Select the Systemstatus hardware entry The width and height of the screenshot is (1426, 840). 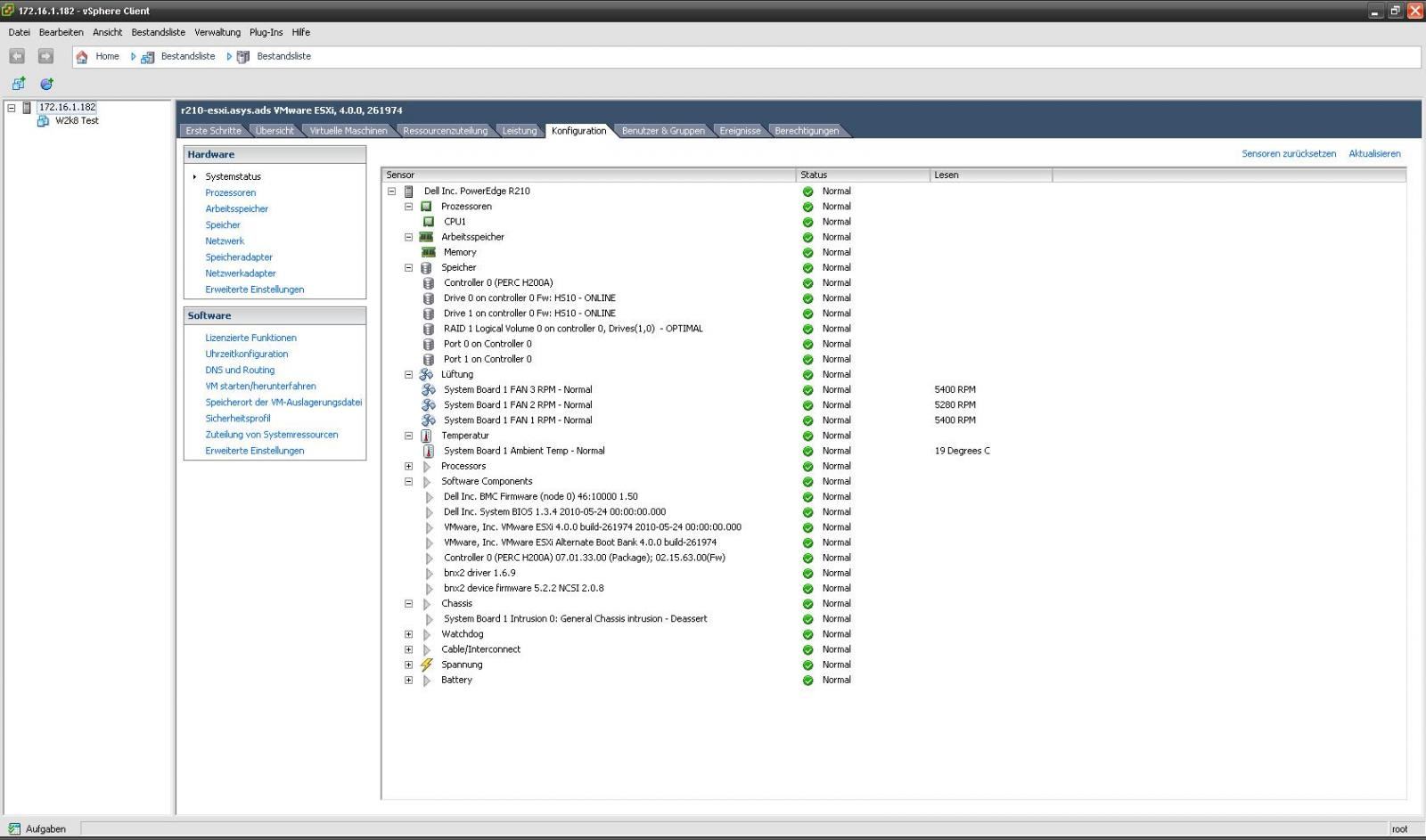[x=234, y=177]
